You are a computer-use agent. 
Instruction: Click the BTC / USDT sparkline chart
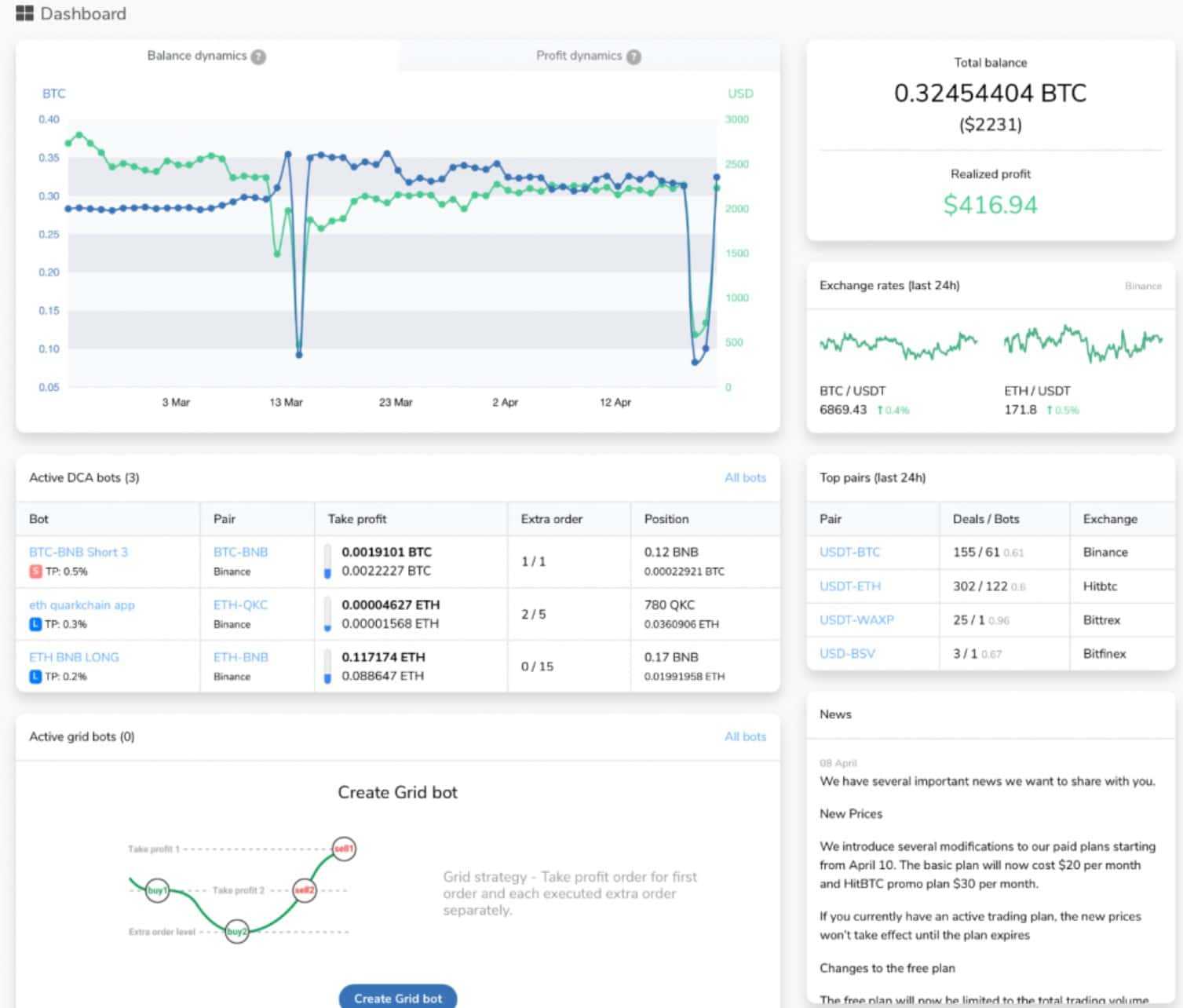898,344
